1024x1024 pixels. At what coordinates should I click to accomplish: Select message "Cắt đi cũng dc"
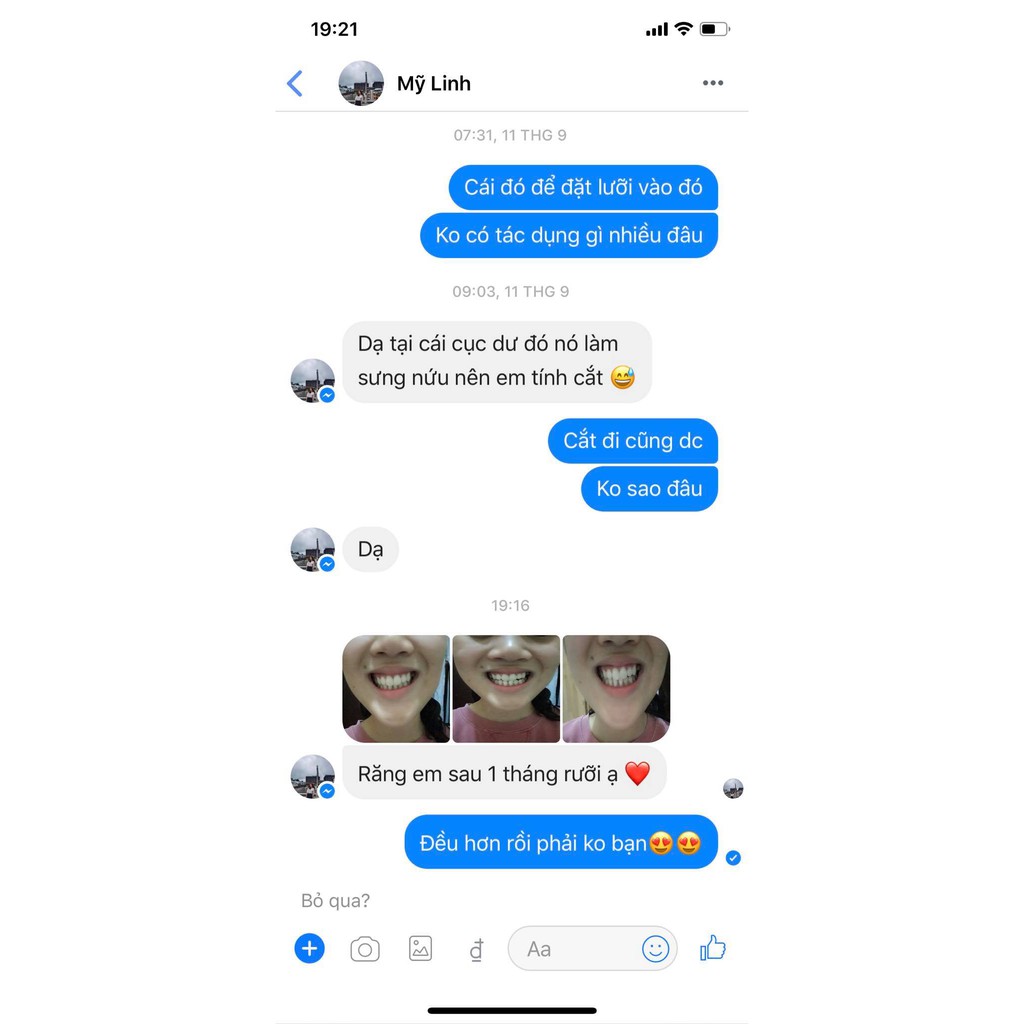click(633, 441)
